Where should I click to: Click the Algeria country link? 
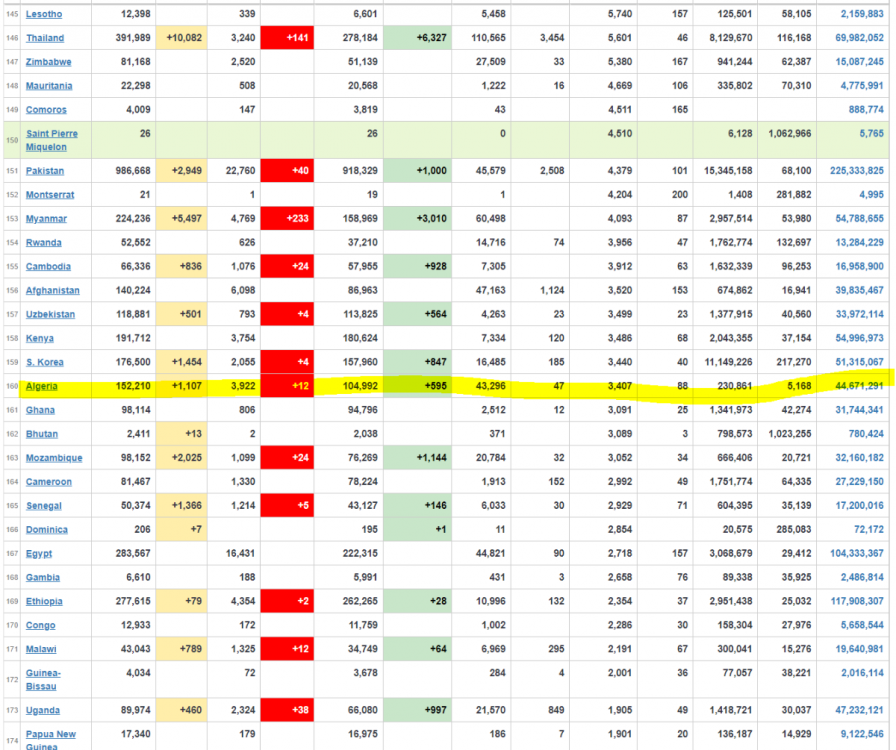[x=43, y=386]
